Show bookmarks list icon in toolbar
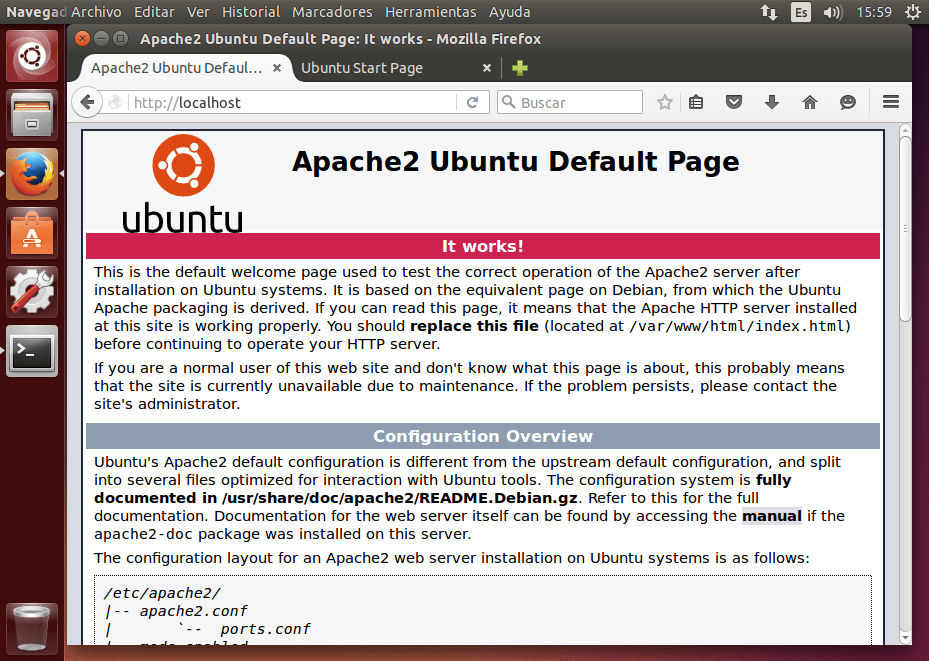929x661 pixels. click(x=696, y=102)
